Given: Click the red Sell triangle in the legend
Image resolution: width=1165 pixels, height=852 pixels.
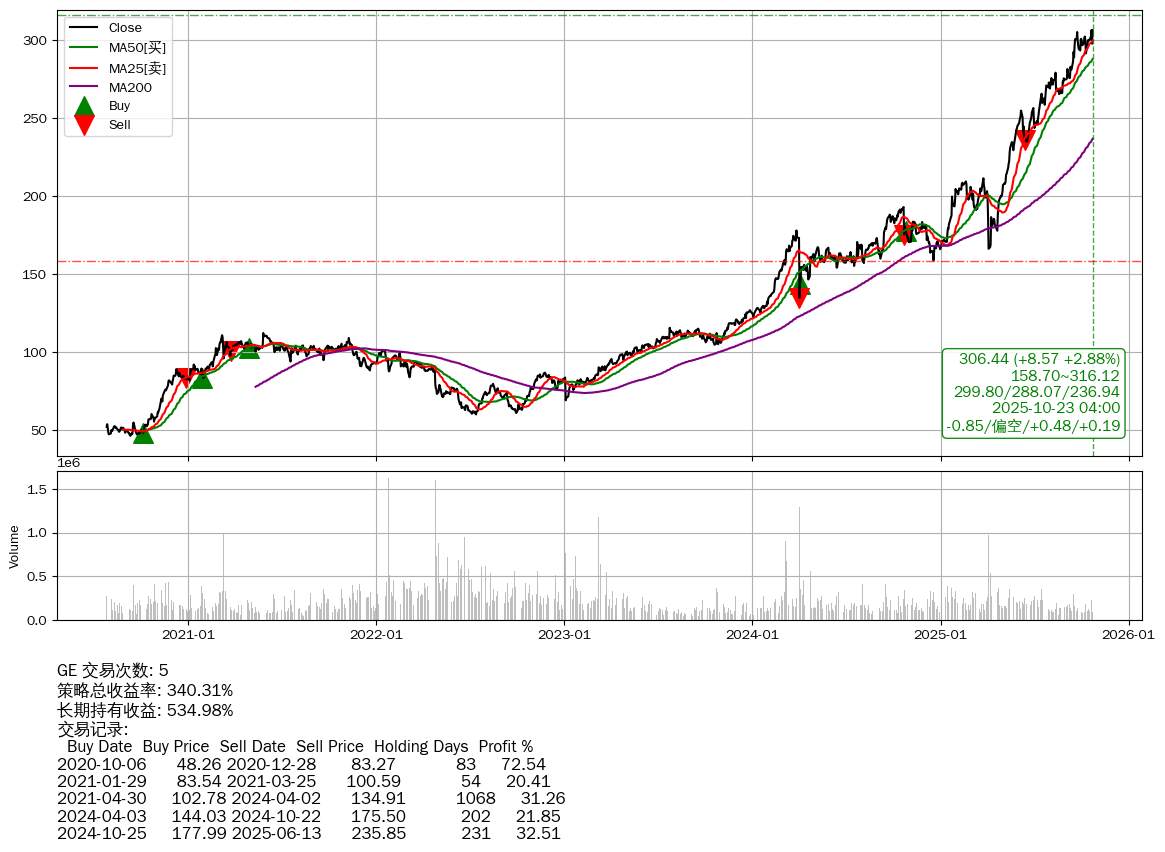Looking at the screenshot, I should pos(85,125).
